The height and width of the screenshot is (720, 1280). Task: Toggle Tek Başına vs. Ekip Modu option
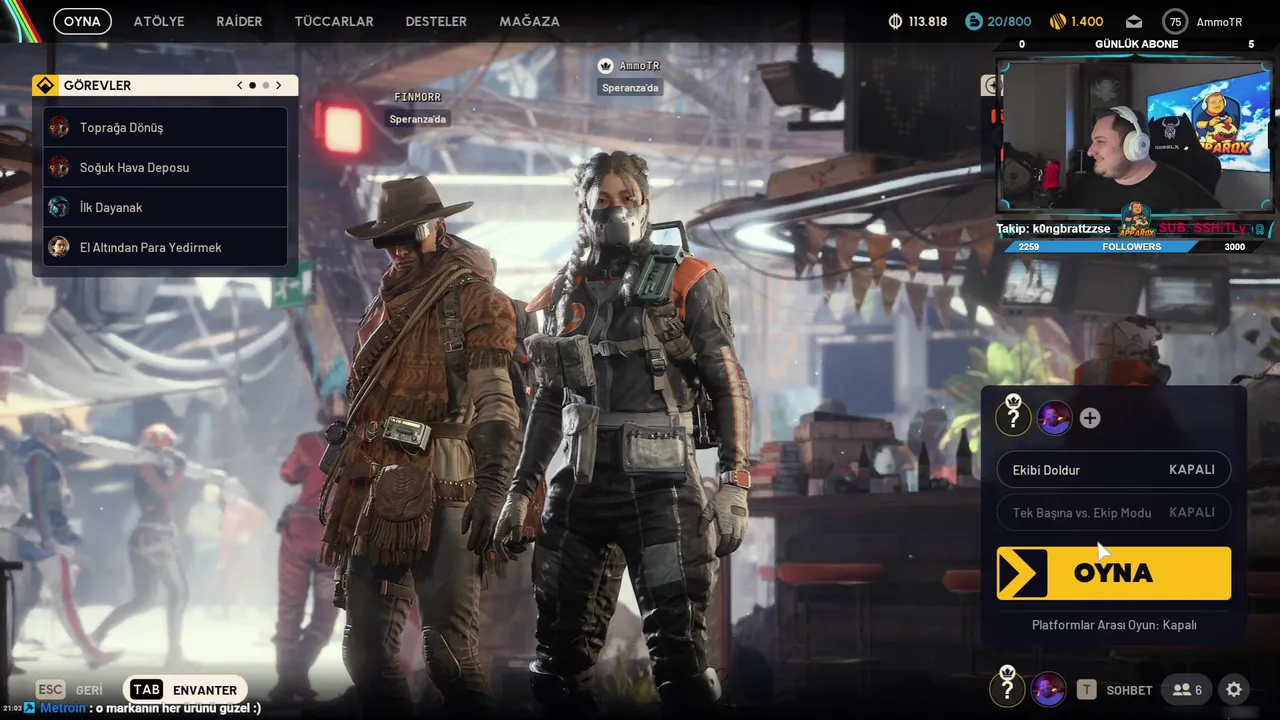tap(1113, 512)
